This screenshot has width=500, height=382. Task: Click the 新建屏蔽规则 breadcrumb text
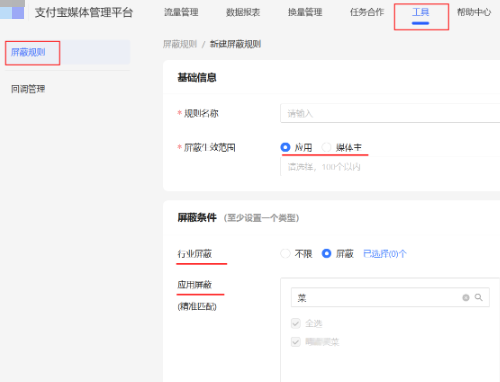point(235,44)
